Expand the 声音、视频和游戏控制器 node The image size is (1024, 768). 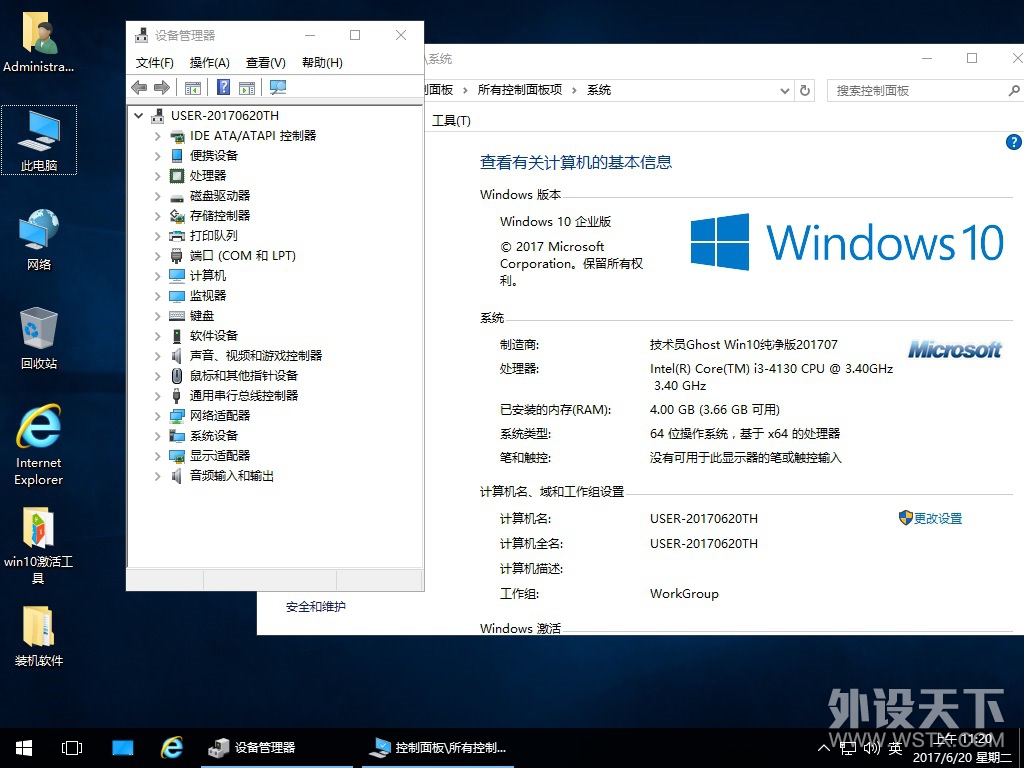coord(157,356)
